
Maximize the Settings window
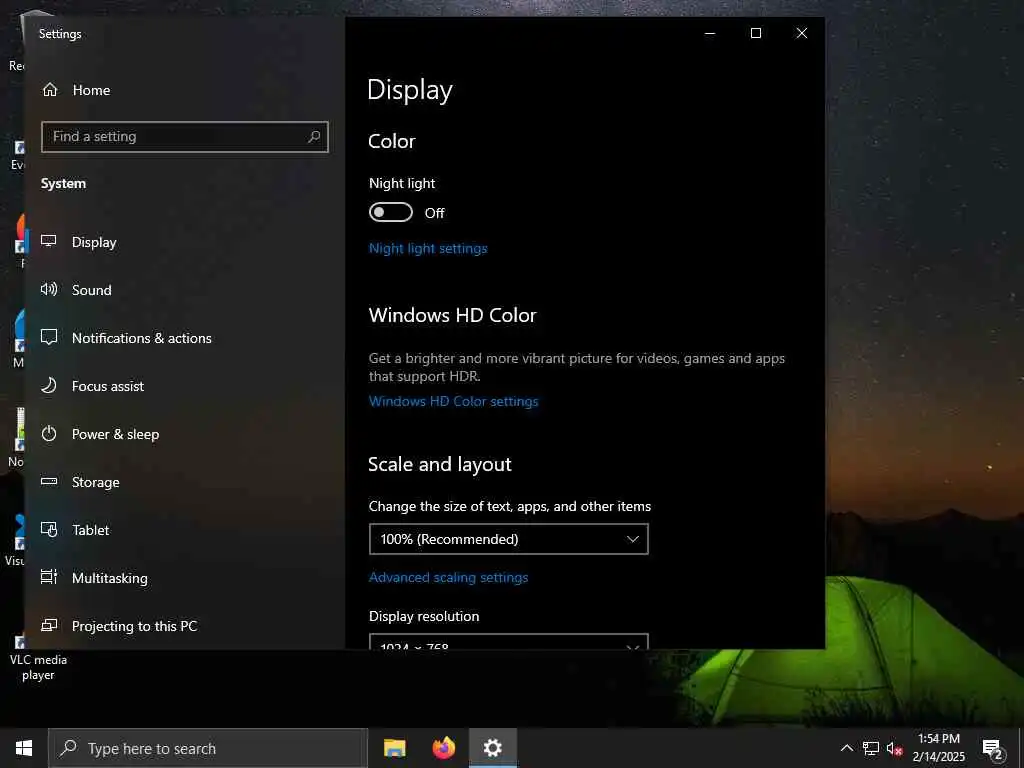[756, 33]
